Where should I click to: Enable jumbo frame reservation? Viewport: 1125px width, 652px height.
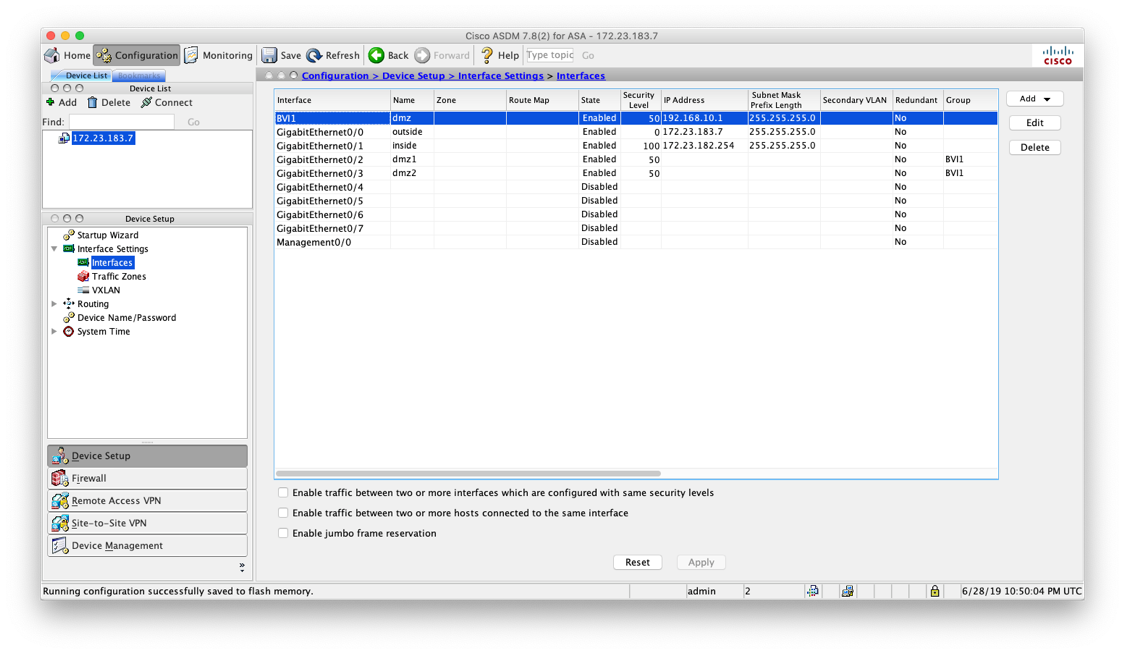point(283,532)
